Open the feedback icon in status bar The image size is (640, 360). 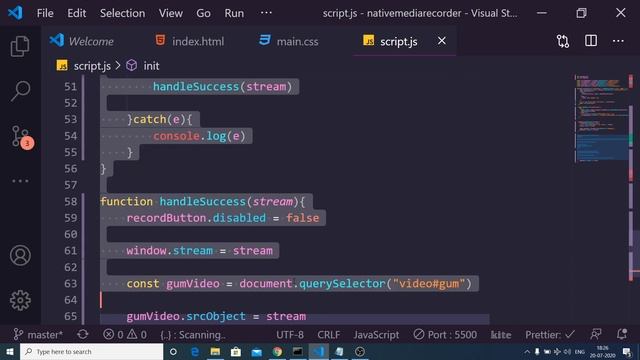click(596, 334)
